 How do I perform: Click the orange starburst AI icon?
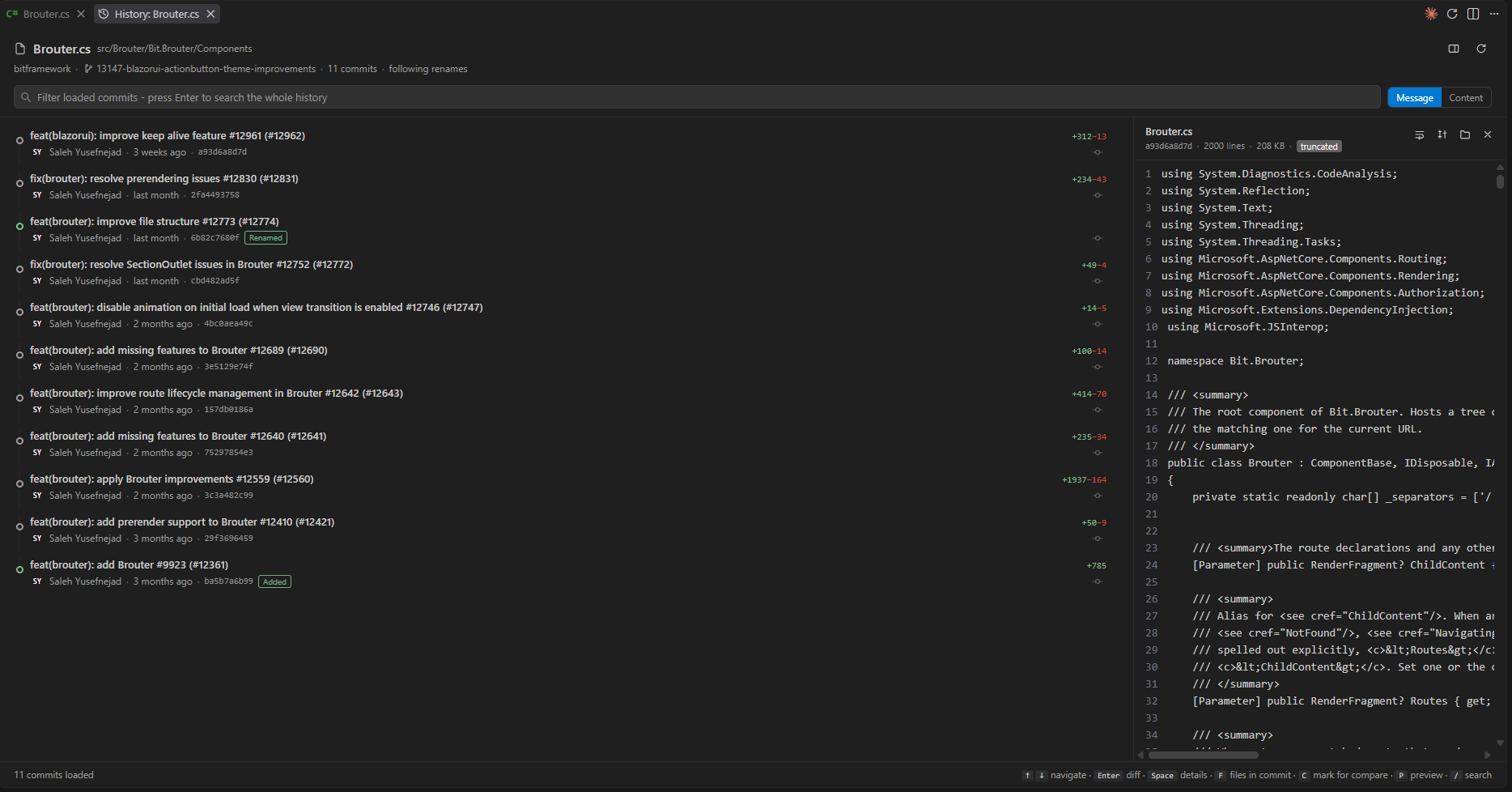coord(1431,14)
